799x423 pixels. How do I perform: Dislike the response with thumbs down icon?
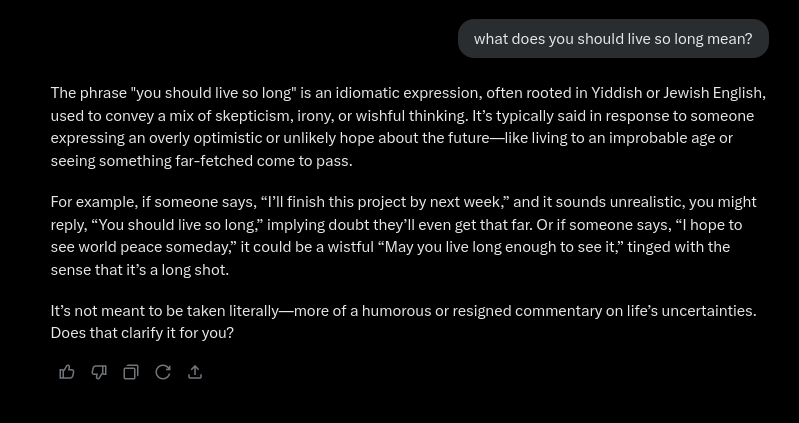point(99,373)
